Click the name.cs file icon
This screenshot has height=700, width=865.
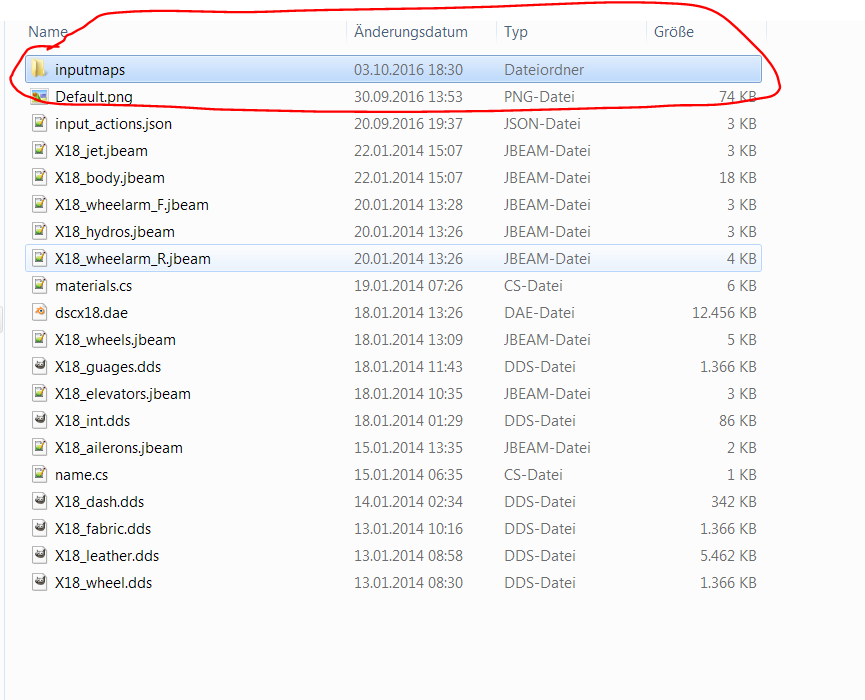point(39,474)
